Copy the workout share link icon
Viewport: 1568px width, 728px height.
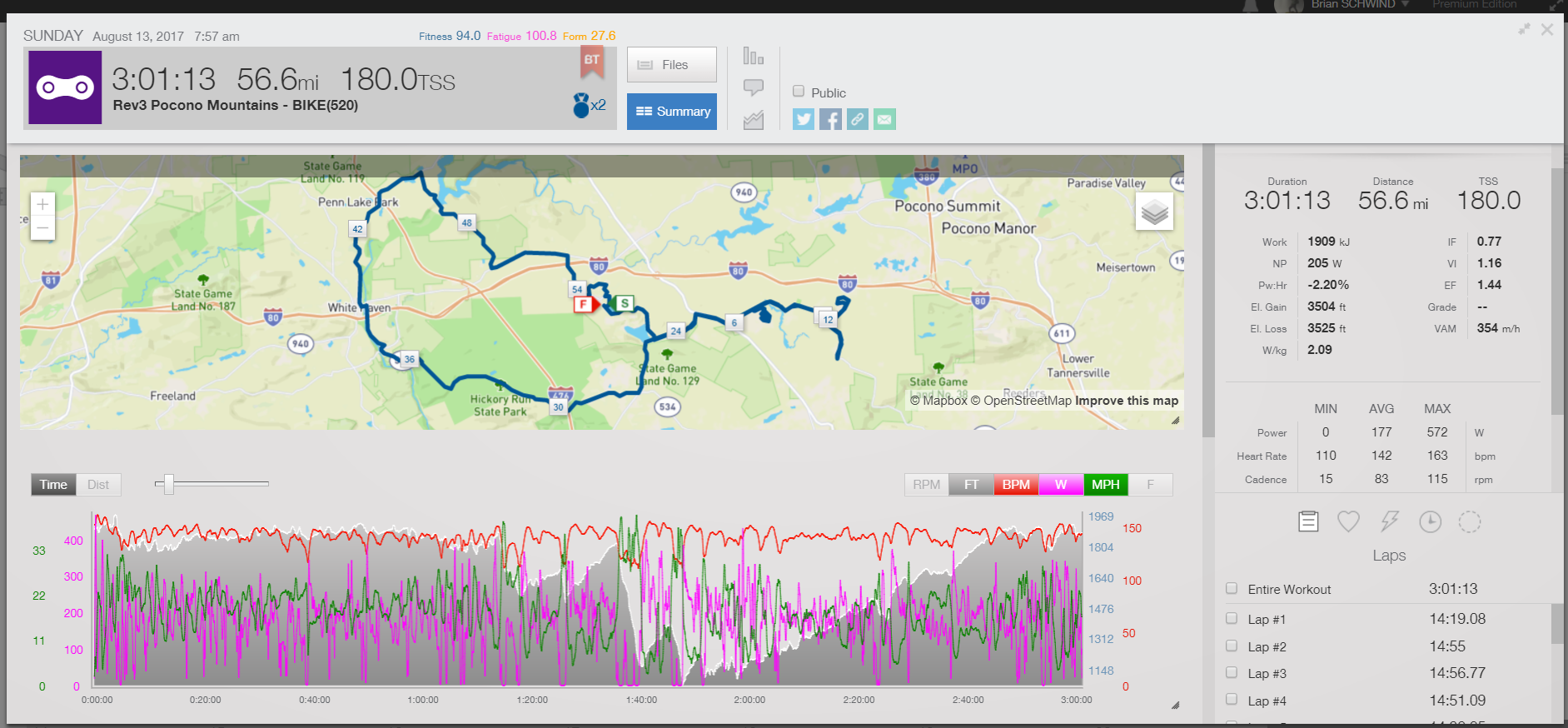(857, 119)
